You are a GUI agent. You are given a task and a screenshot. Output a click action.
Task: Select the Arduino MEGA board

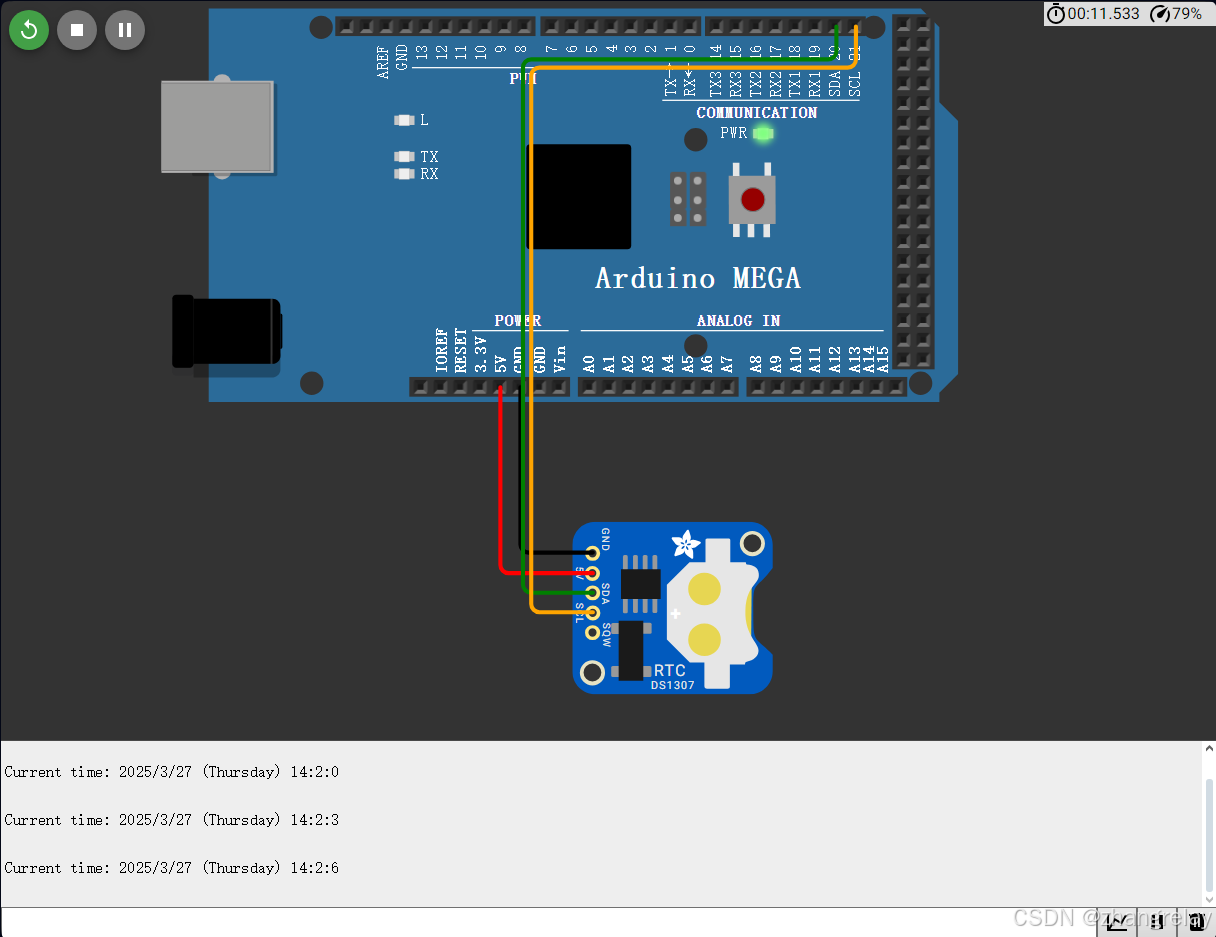tap(698, 278)
